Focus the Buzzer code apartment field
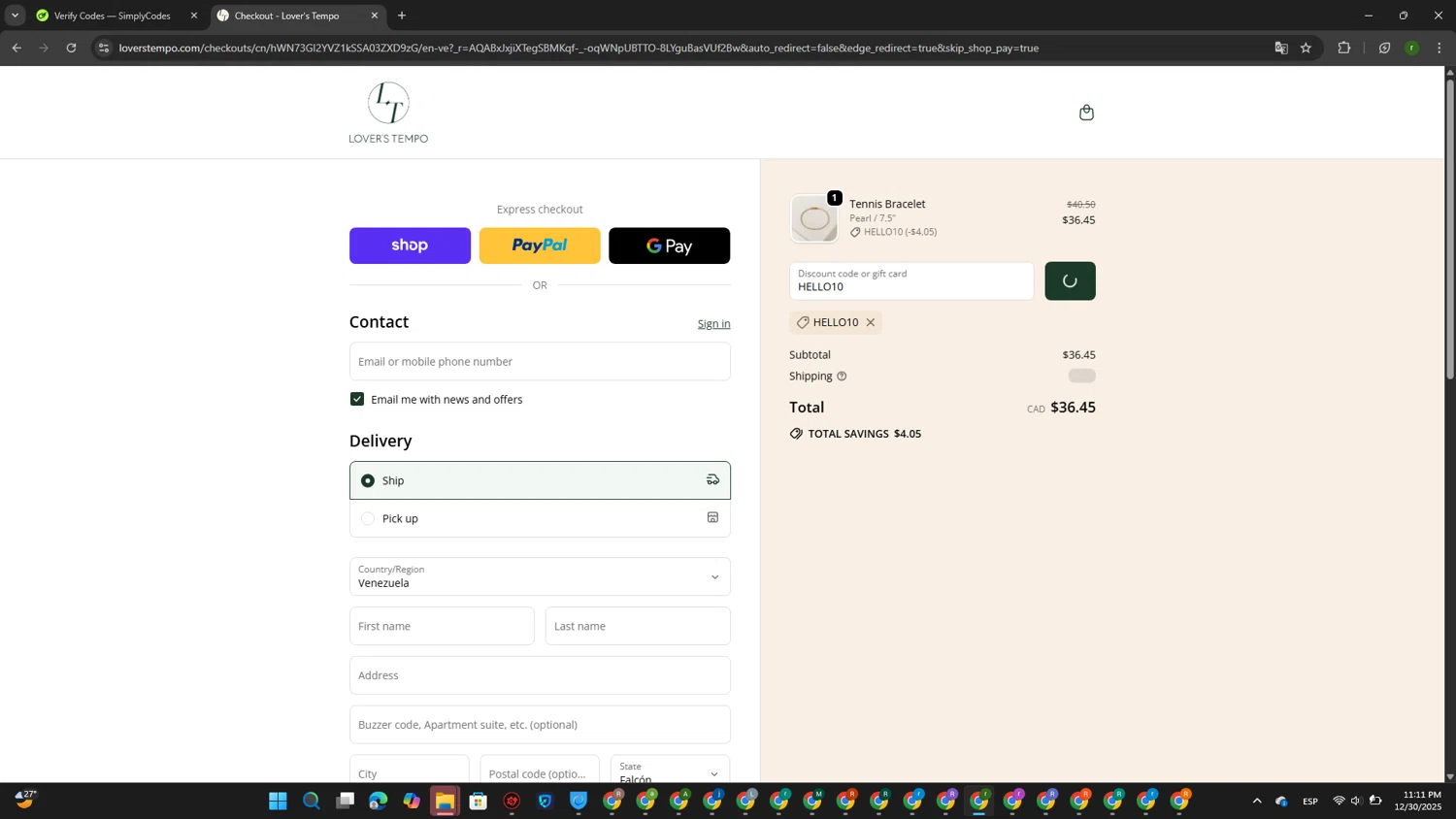 (x=540, y=725)
